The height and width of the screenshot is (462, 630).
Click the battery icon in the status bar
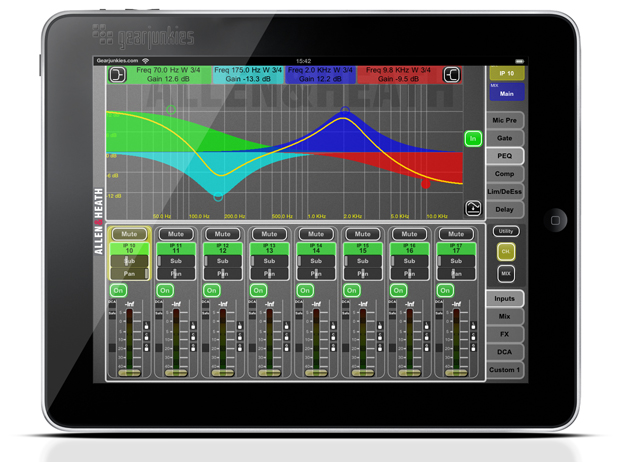click(x=520, y=61)
